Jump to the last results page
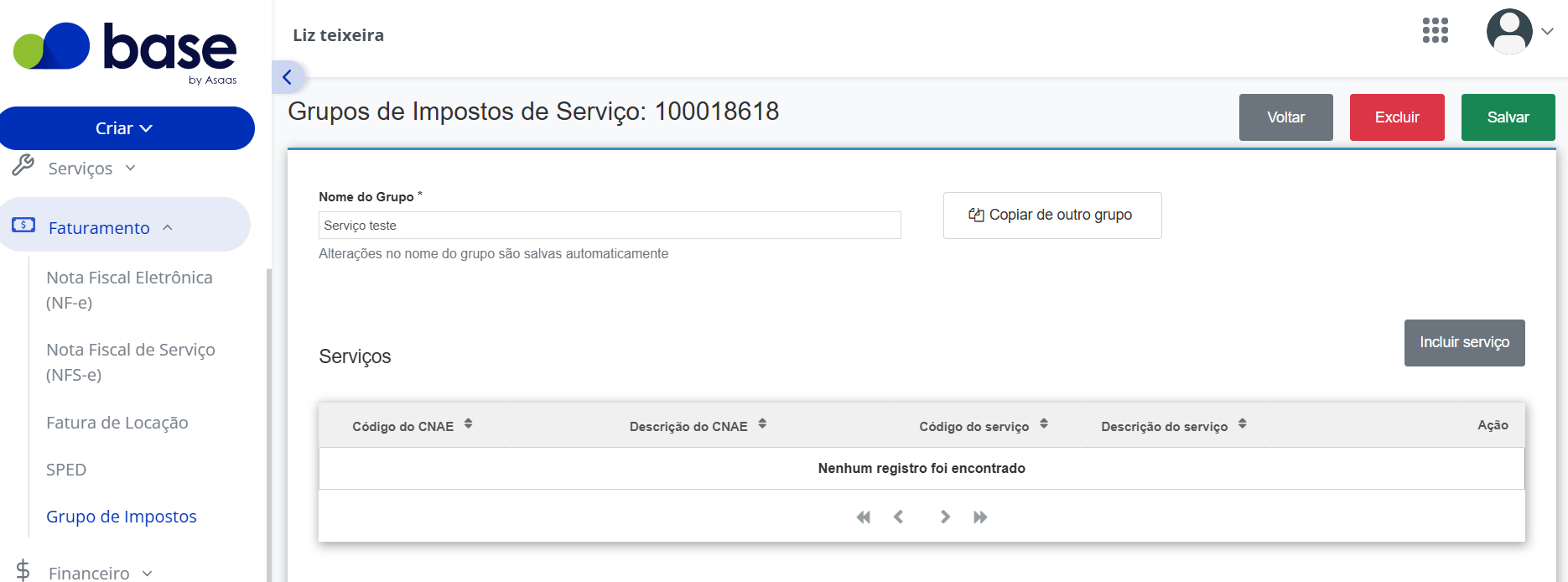Viewport: 1568px width, 582px height. tap(980, 517)
